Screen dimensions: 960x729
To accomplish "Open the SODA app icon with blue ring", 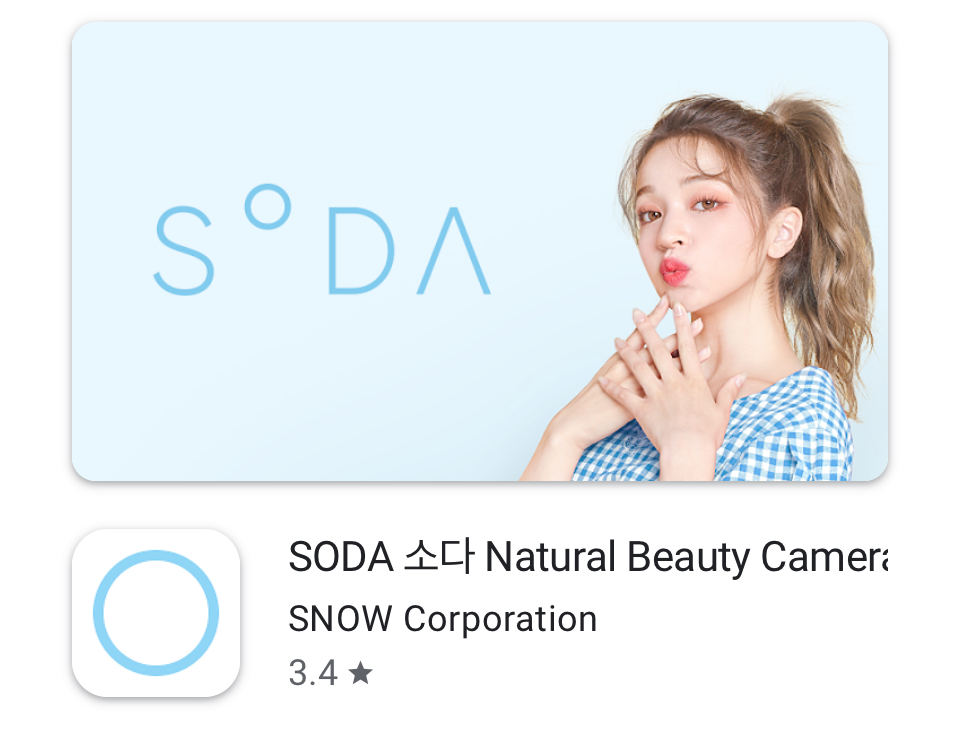I will (x=156, y=613).
